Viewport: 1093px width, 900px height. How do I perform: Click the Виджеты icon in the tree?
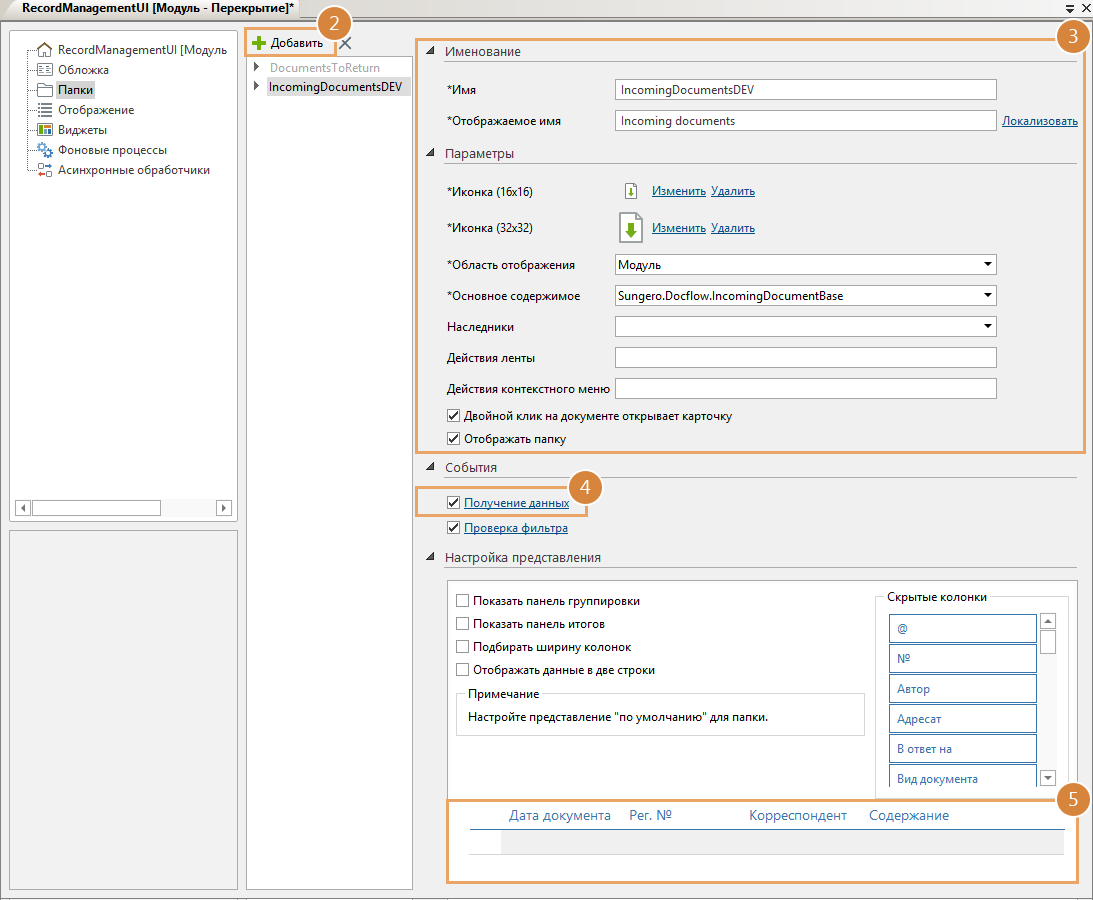[x=44, y=130]
